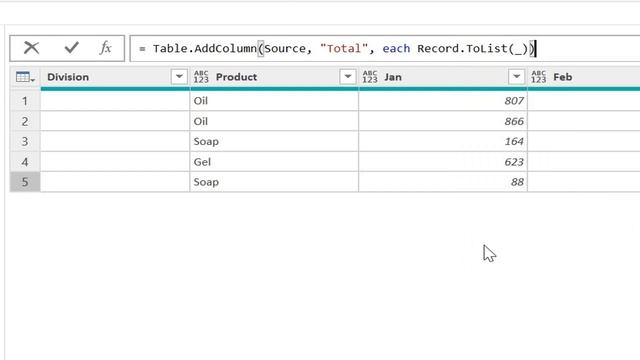Select row number 5
640x360 pixels.
point(25,182)
